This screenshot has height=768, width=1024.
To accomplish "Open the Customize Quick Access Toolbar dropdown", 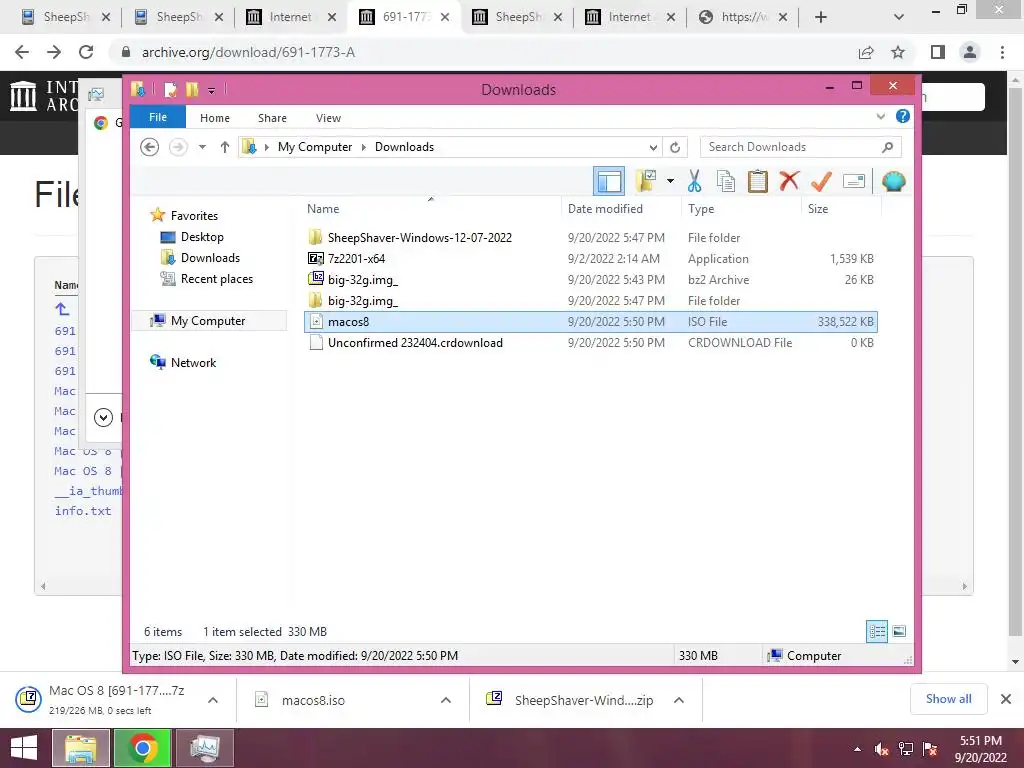I will click(x=212, y=90).
